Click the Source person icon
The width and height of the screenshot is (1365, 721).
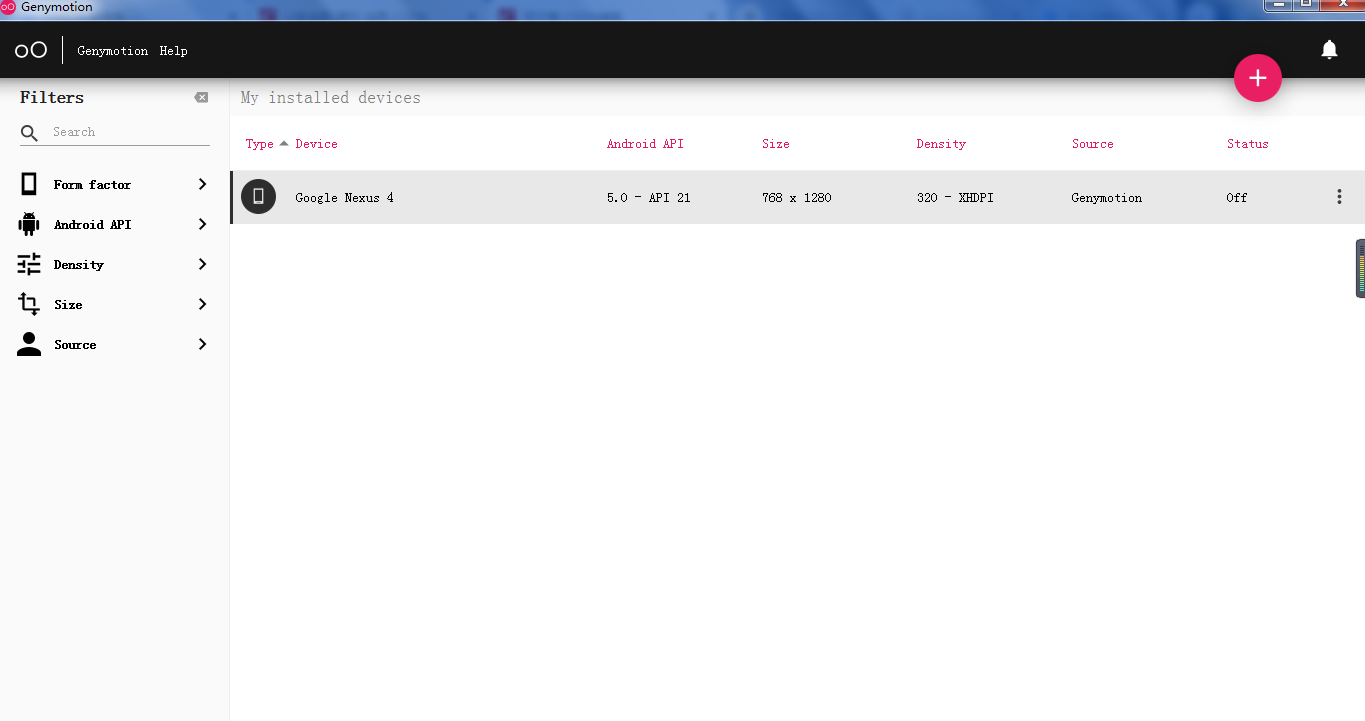click(29, 344)
